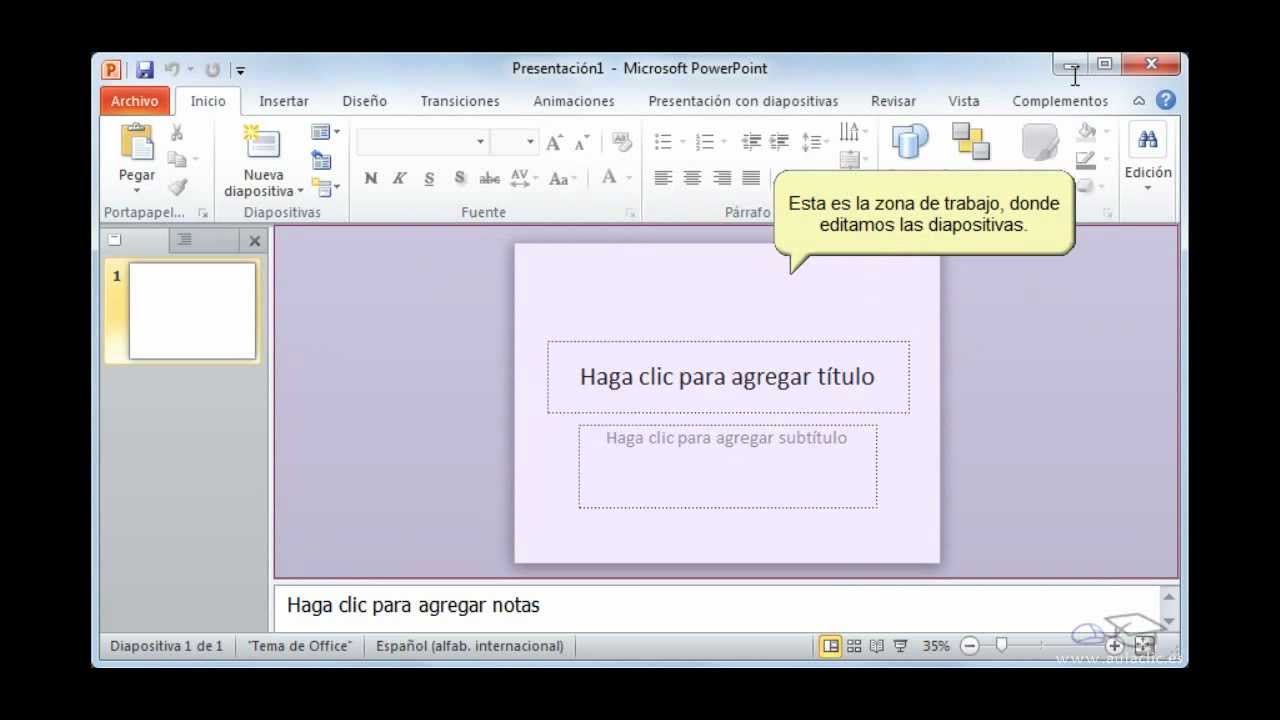The height and width of the screenshot is (720, 1280).
Task: Click the Reset slide (Restablecer) icon
Action: (x=321, y=160)
